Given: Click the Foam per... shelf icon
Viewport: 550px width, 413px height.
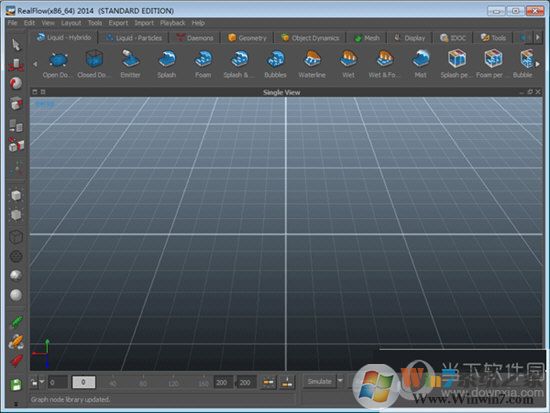Looking at the screenshot, I should [492, 65].
